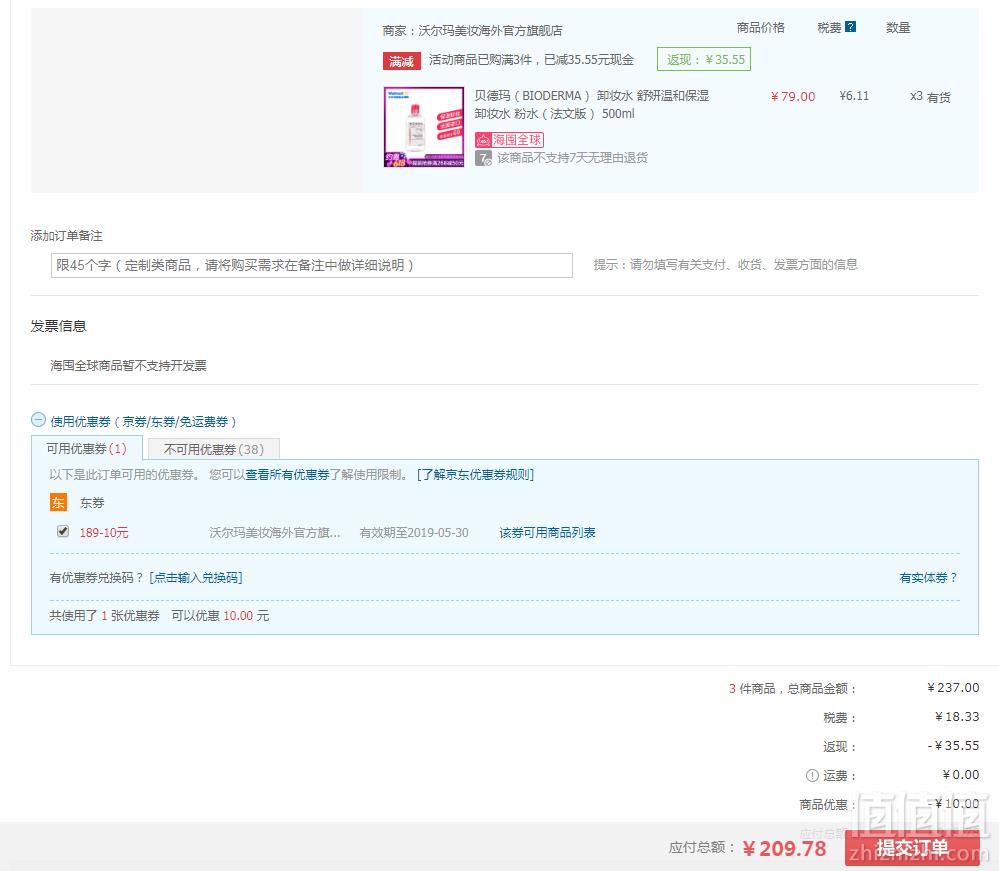Viewport: 999px width, 871px height.
Task: Click the orange 东 coupon type icon
Action: pos(58,502)
